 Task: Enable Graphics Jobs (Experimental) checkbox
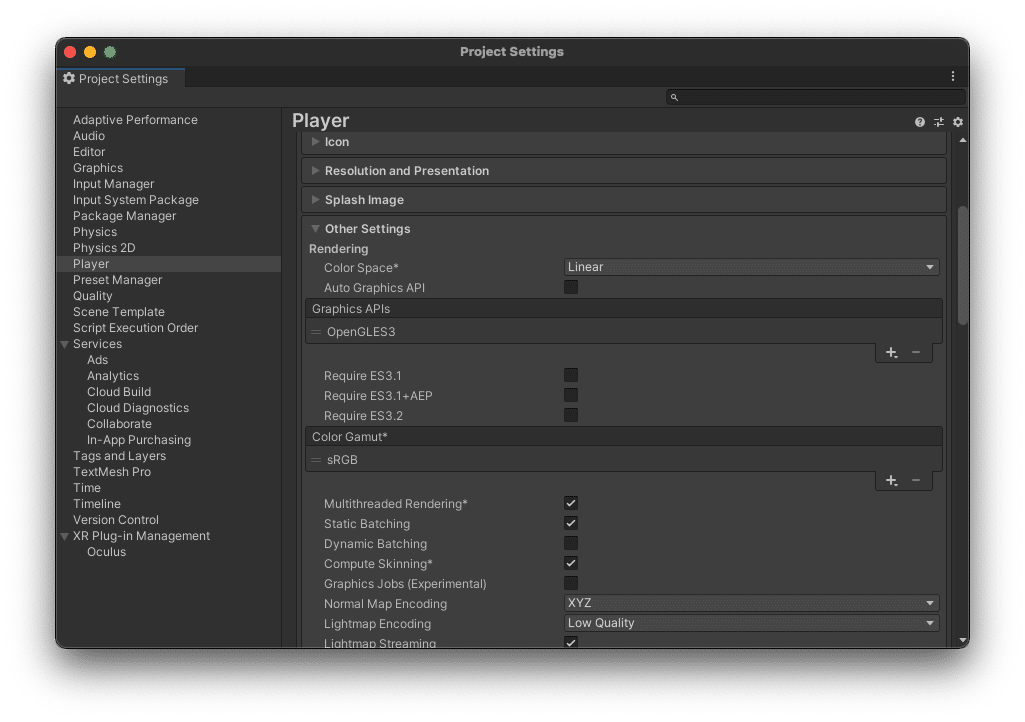[571, 583]
